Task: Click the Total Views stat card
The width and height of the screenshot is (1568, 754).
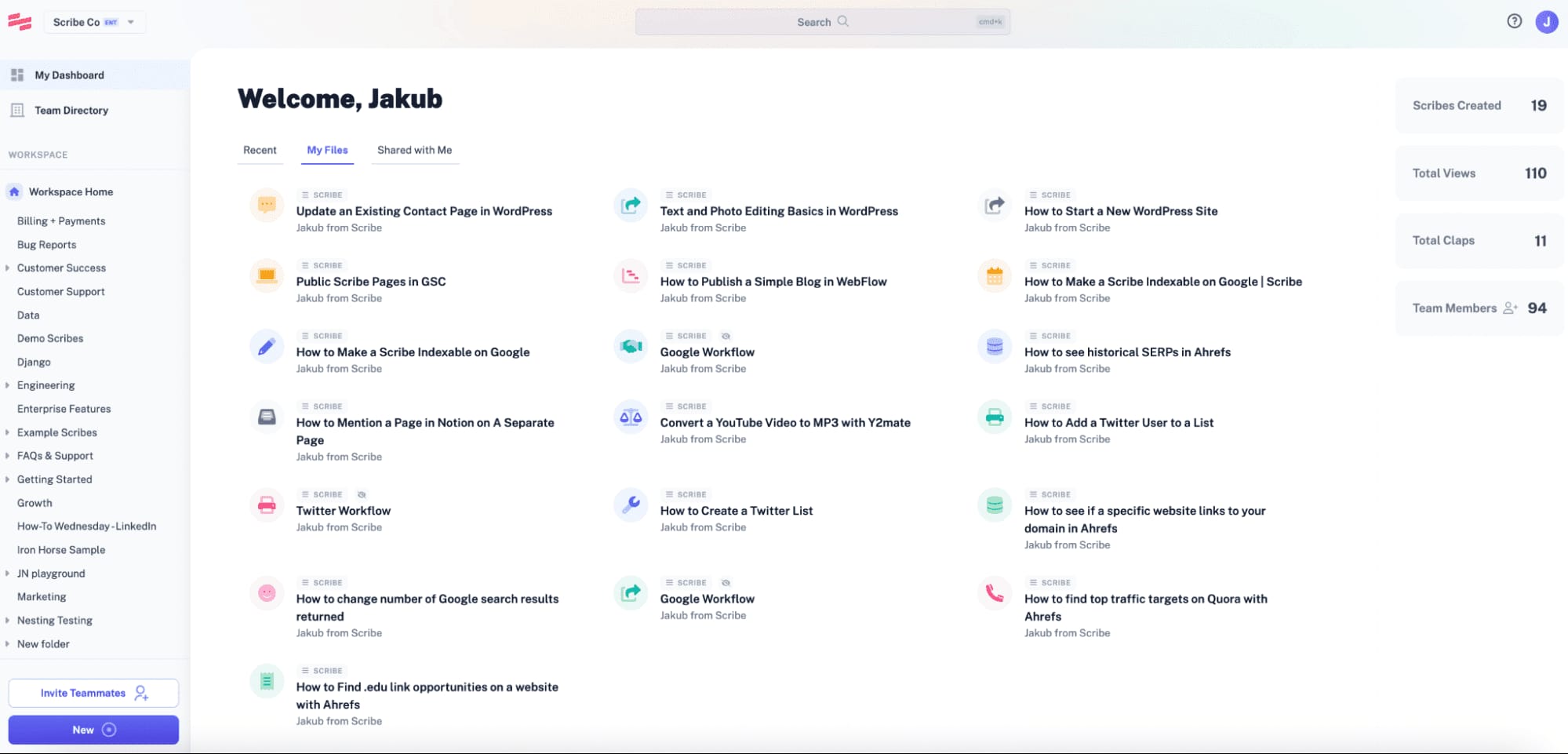Action: tap(1479, 173)
